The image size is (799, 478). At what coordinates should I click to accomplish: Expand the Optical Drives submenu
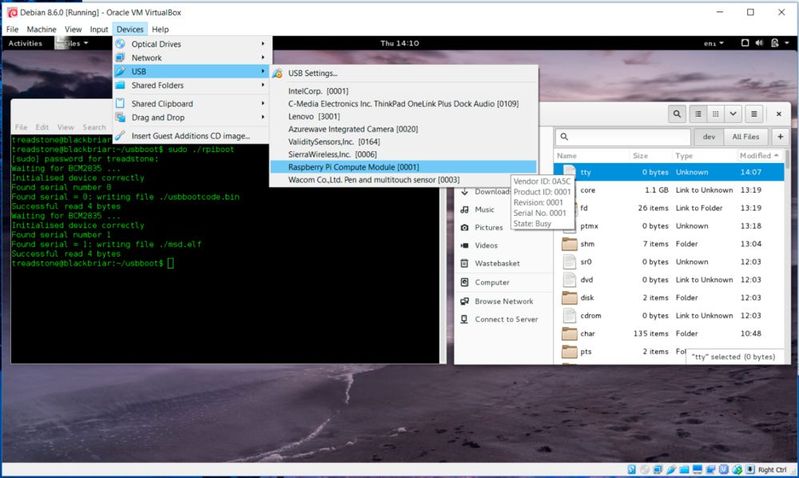tap(192, 44)
